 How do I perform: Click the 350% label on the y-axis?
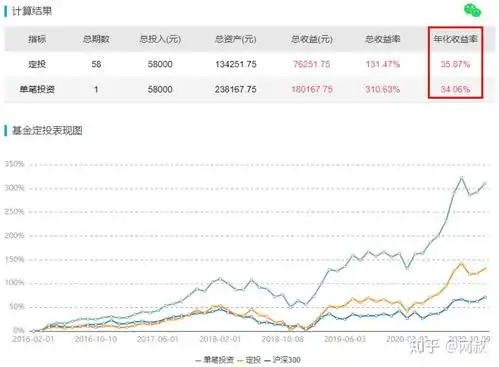coord(15,164)
